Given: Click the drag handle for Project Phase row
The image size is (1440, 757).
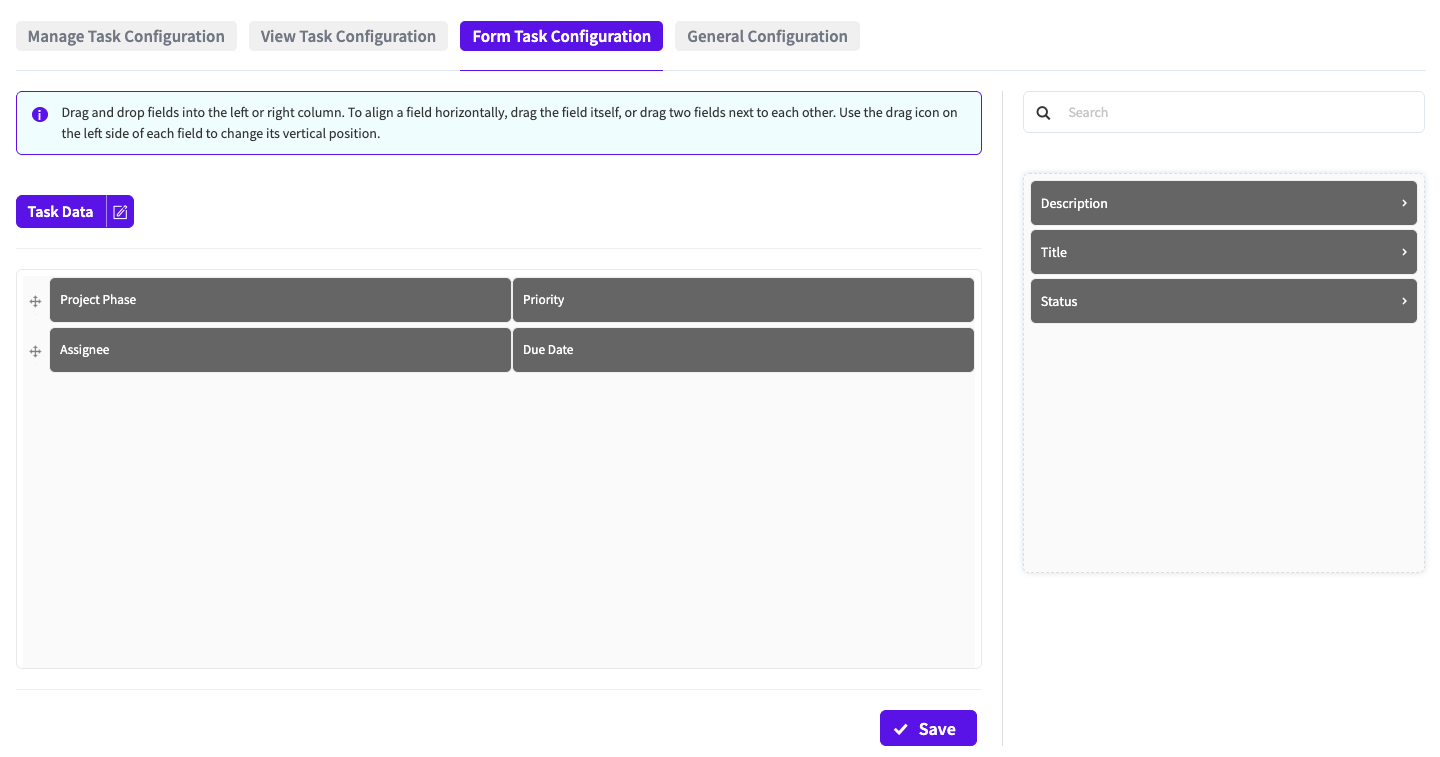Looking at the screenshot, I should pos(35,301).
